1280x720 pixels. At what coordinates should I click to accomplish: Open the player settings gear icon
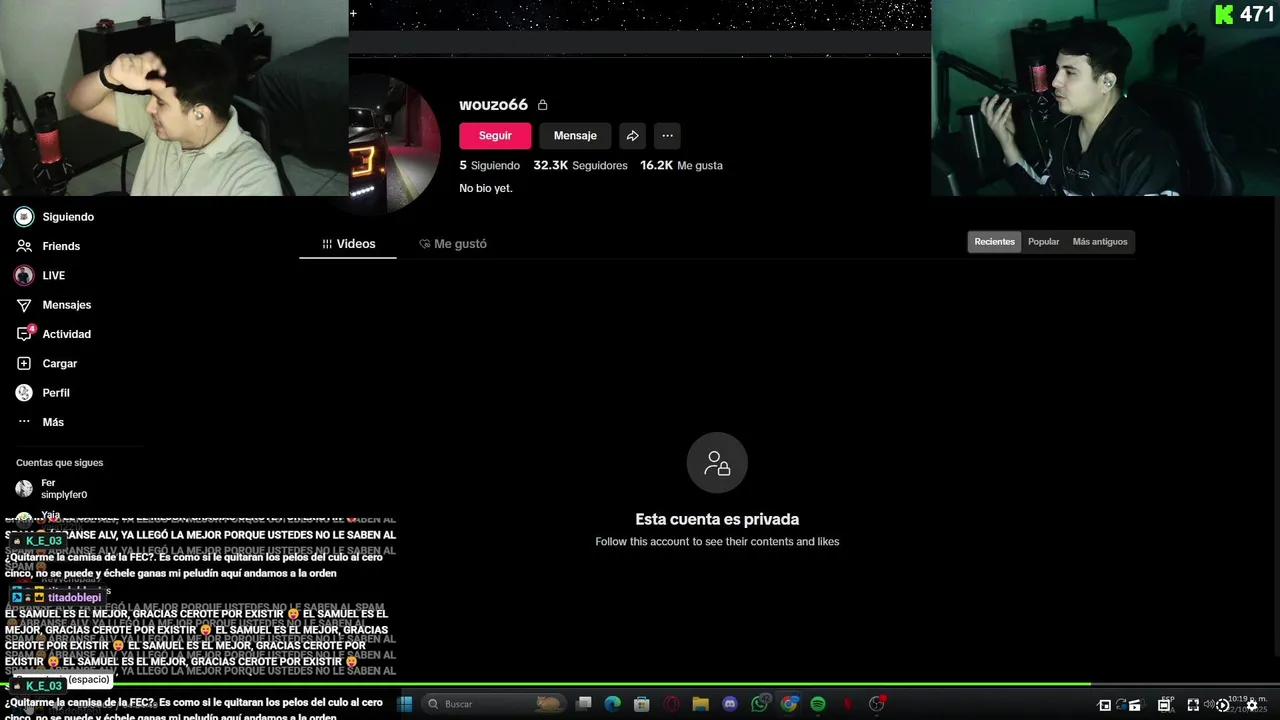[x=1251, y=705]
